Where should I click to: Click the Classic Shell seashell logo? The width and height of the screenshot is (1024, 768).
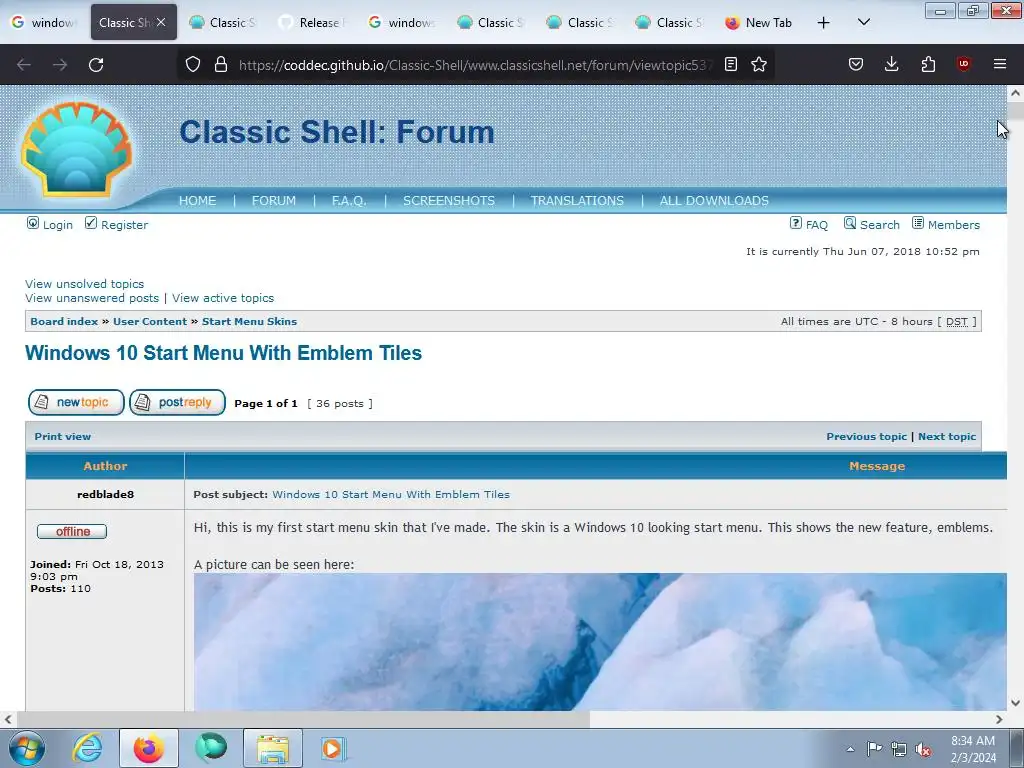76,149
